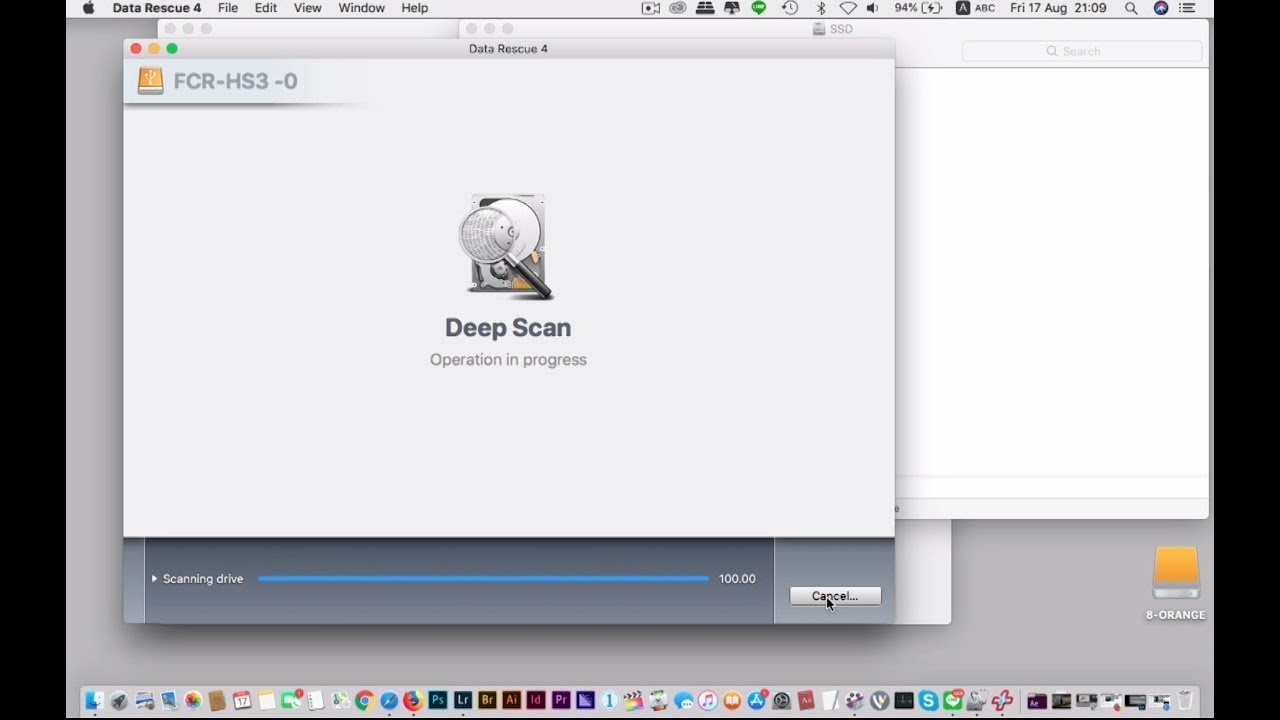Viewport: 1280px width, 720px height.
Task: Open Messages in the Dock
Action: click(684, 701)
